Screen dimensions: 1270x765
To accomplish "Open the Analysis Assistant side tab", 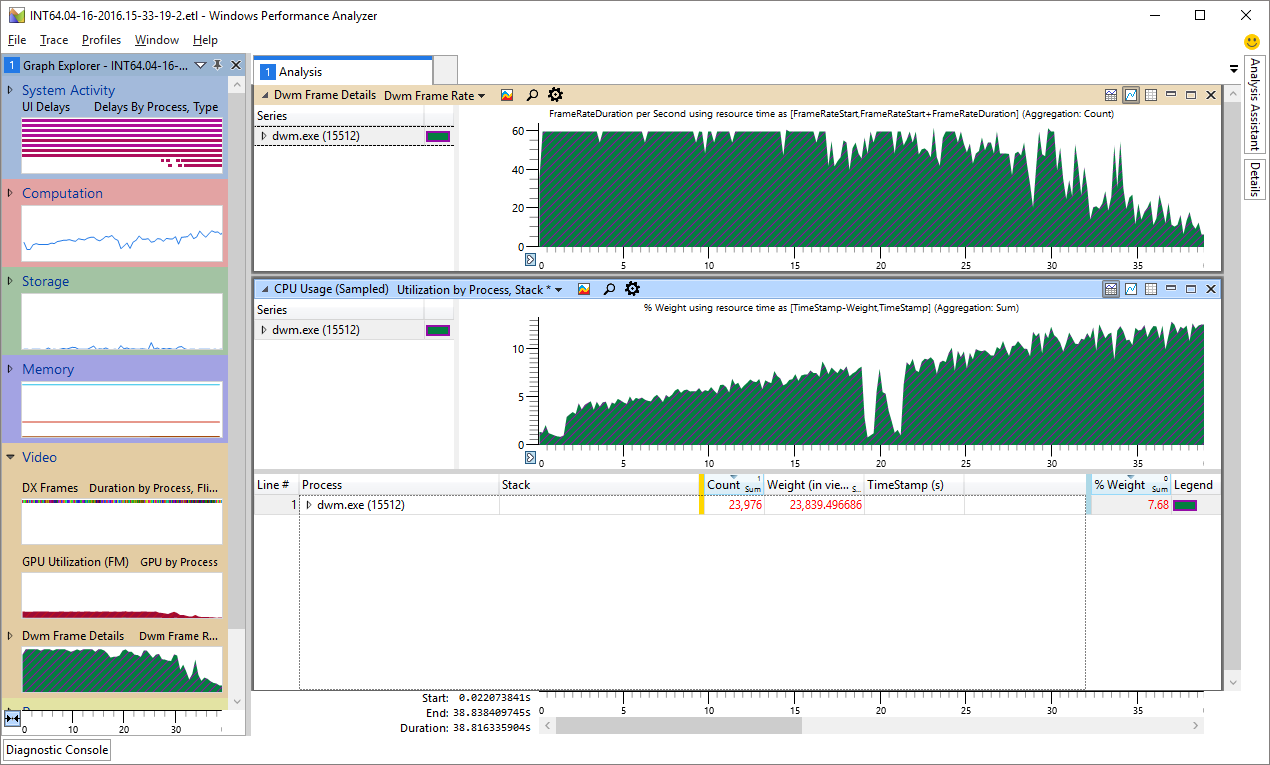I will pos(1254,104).
